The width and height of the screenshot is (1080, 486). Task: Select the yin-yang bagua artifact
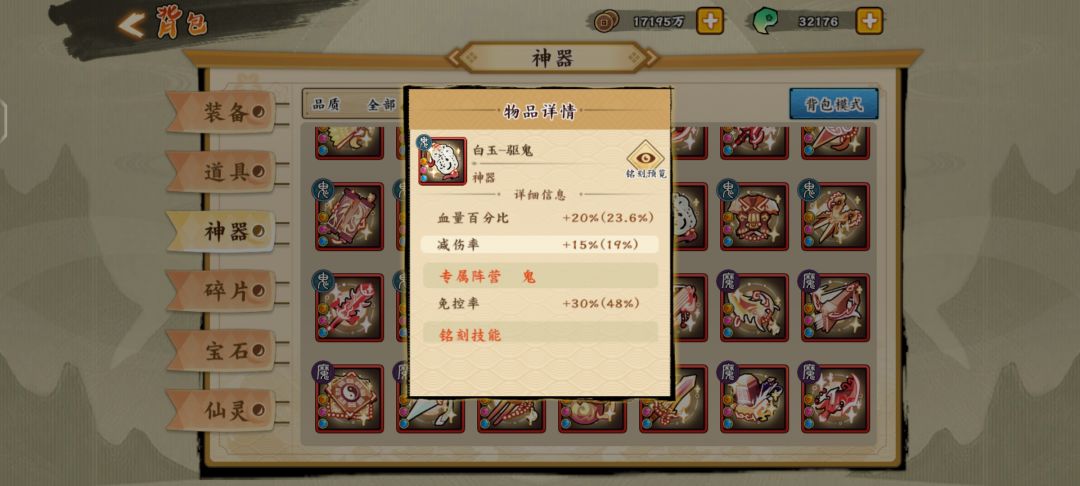(x=349, y=399)
